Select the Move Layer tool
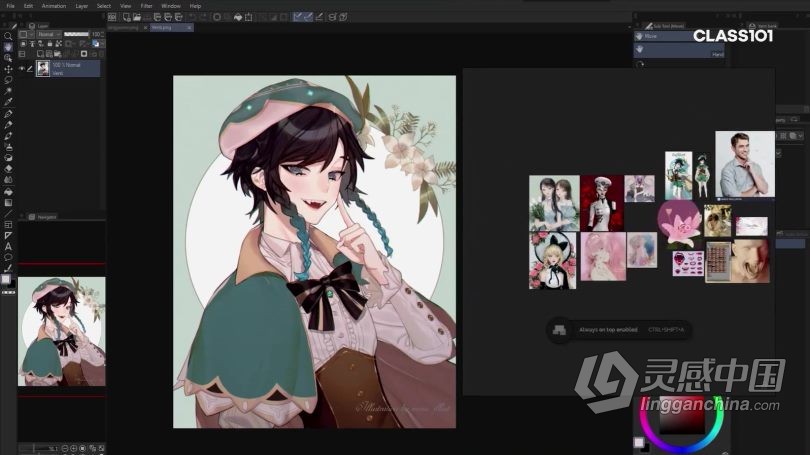Image resolution: width=810 pixels, height=455 pixels. [x=8, y=69]
